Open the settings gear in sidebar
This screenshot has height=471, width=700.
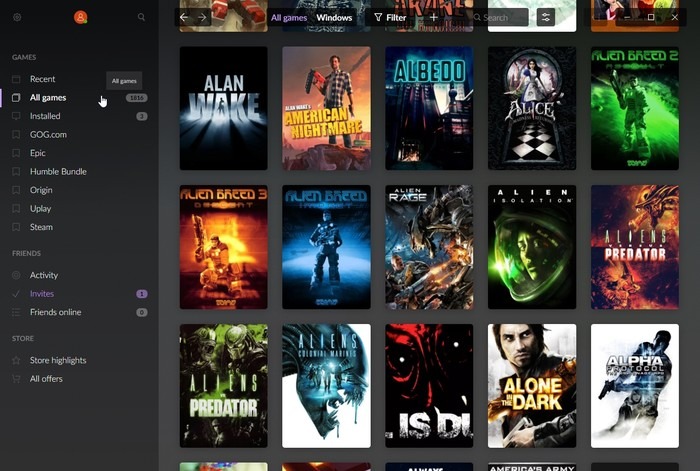17,17
